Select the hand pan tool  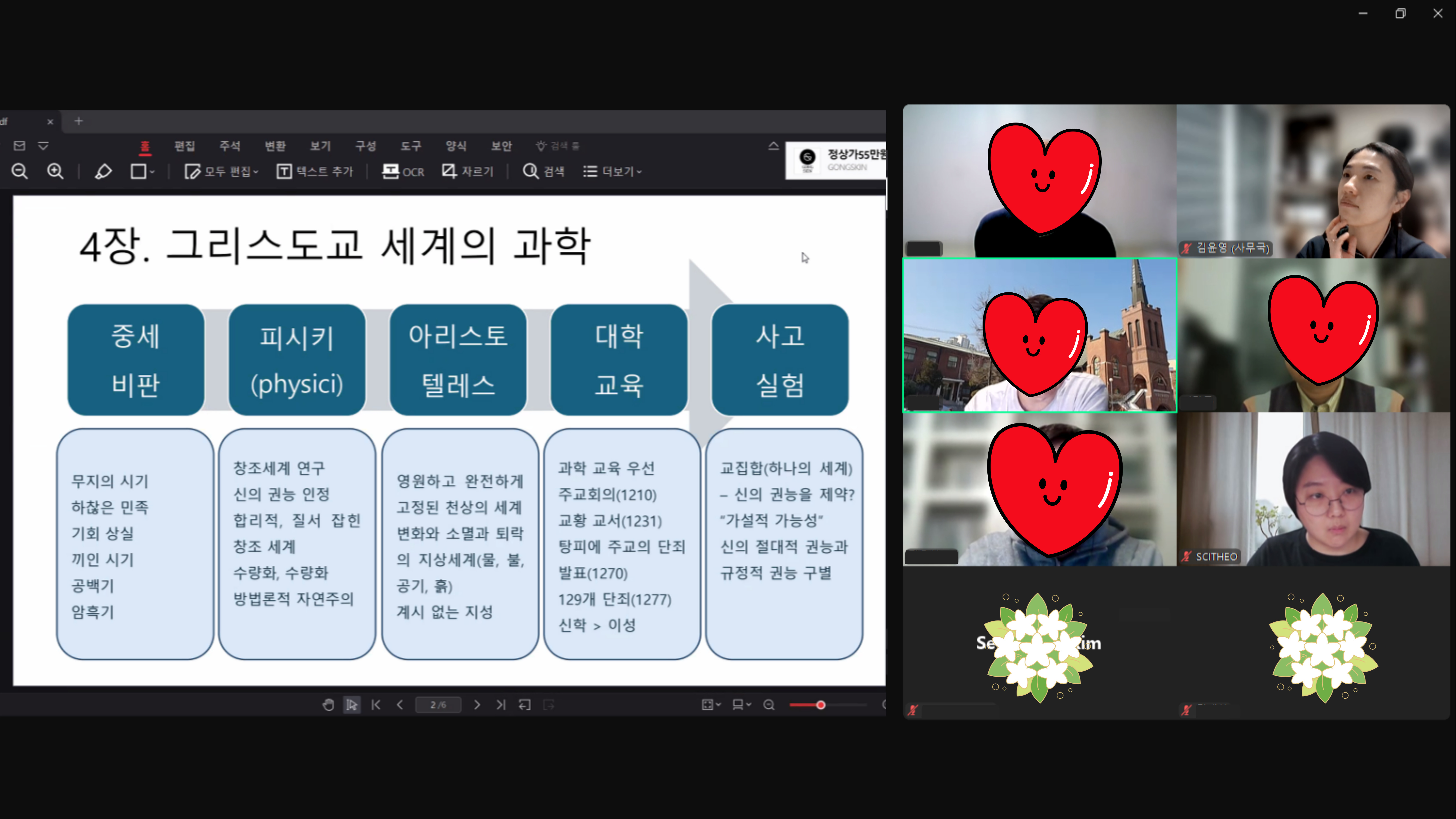(x=328, y=705)
